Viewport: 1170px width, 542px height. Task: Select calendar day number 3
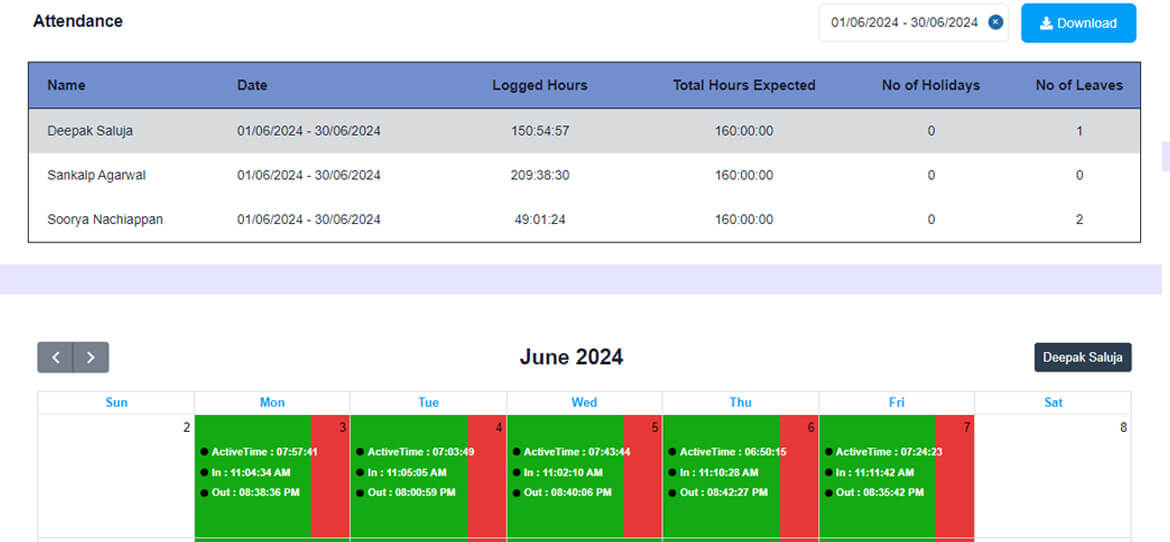pos(342,428)
